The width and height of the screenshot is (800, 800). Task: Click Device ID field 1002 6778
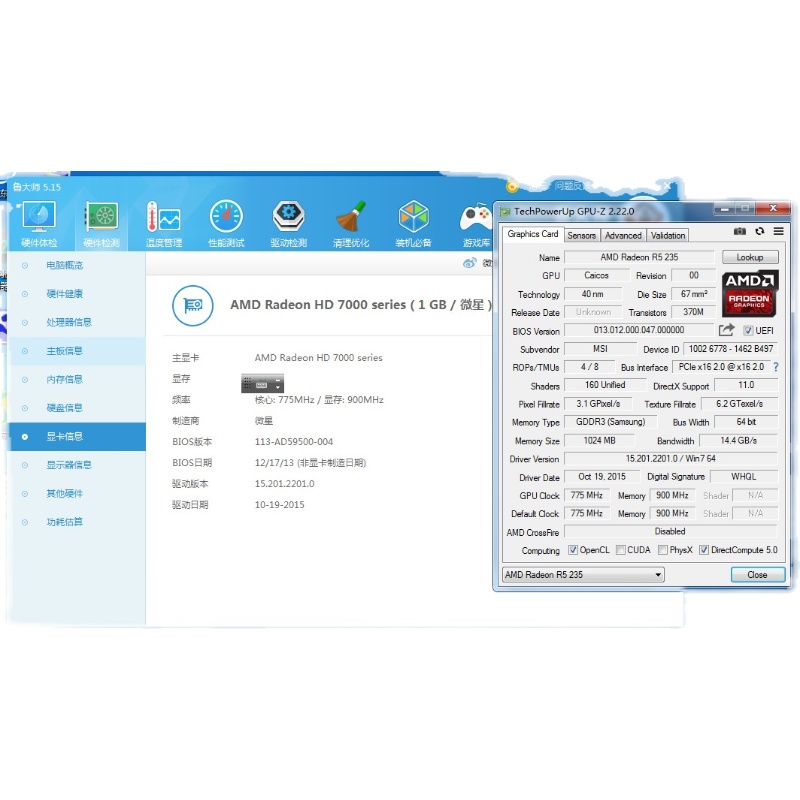pyautogui.click(x=731, y=349)
